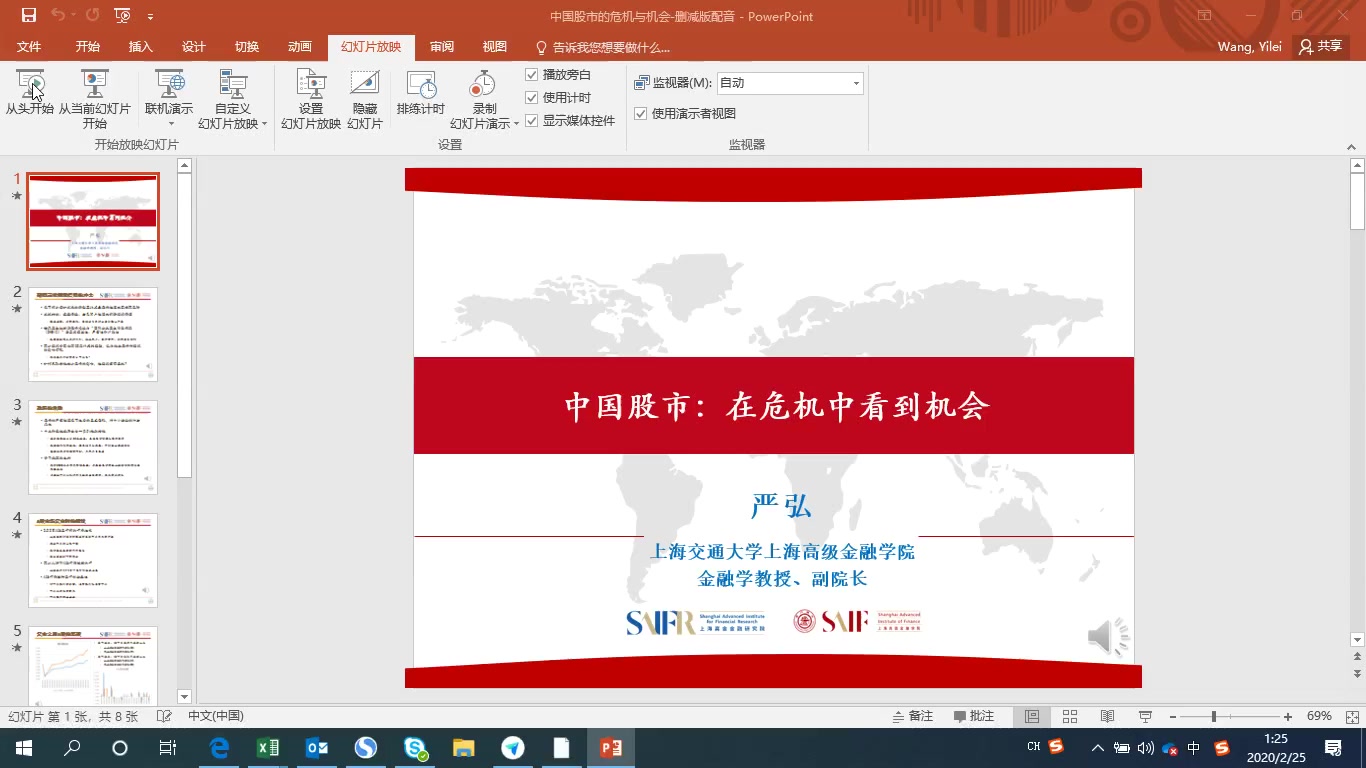Start slideshow from current slide
Screen dimensions: 1366x768
pos(94,99)
